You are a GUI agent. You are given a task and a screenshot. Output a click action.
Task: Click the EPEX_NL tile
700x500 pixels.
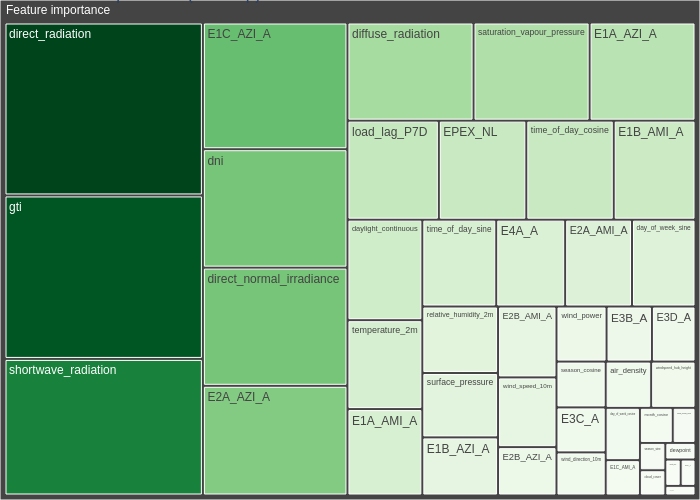pos(482,170)
